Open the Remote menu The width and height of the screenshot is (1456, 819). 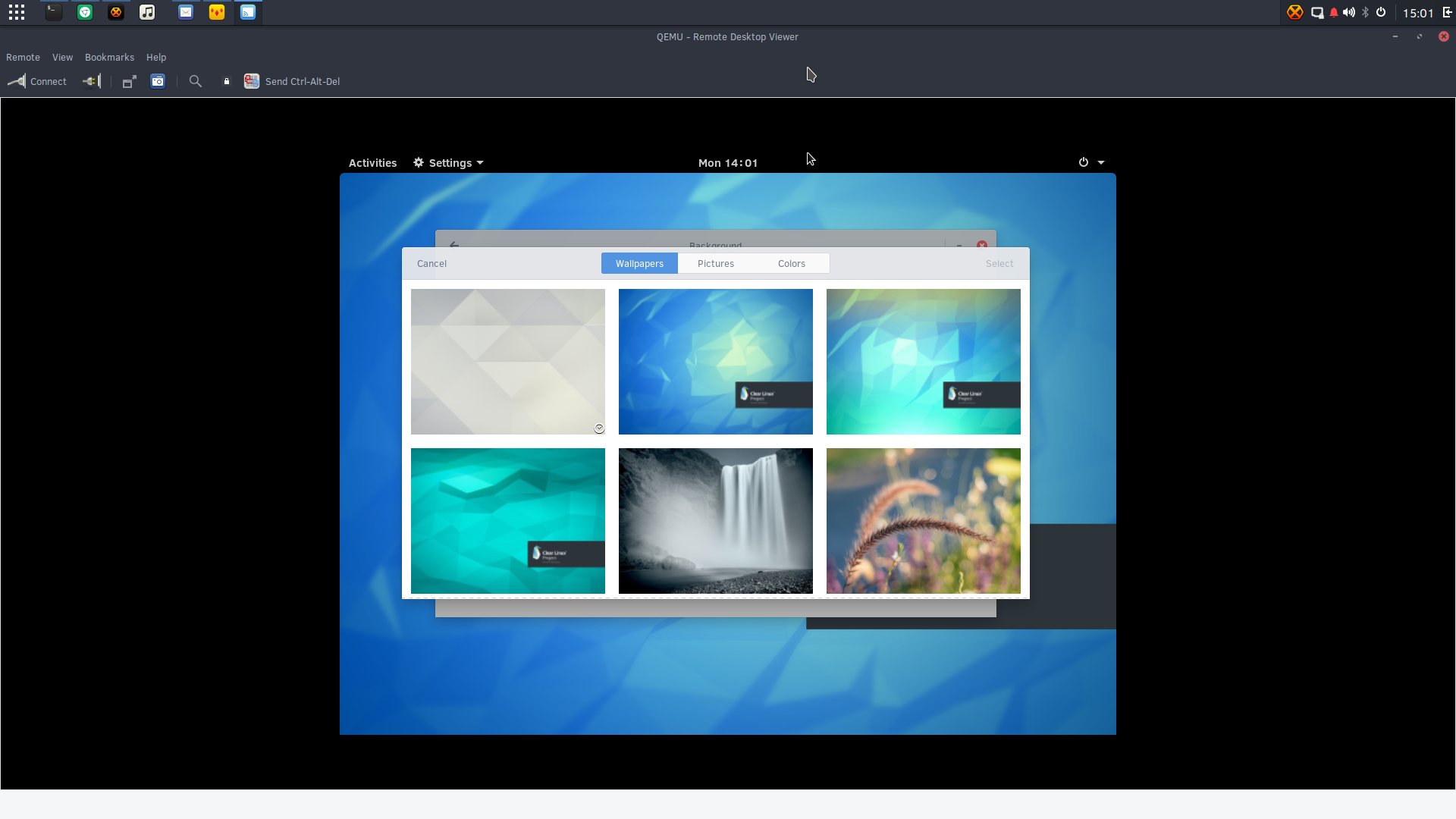[23, 58]
